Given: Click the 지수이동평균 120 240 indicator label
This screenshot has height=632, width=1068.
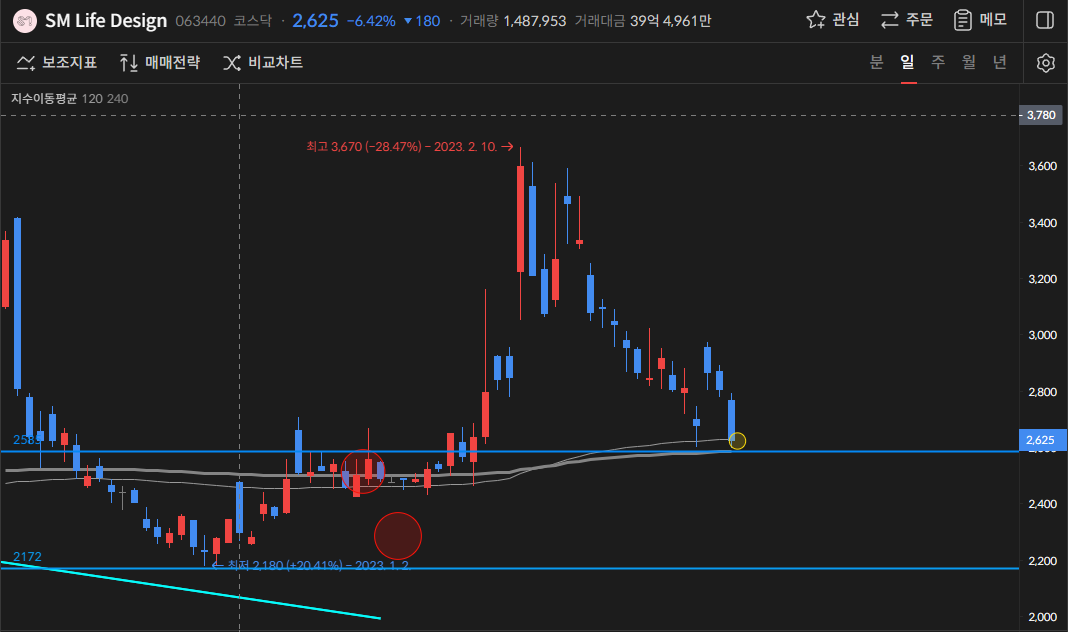Looking at the screenshot, I should (x=69, y=99).
